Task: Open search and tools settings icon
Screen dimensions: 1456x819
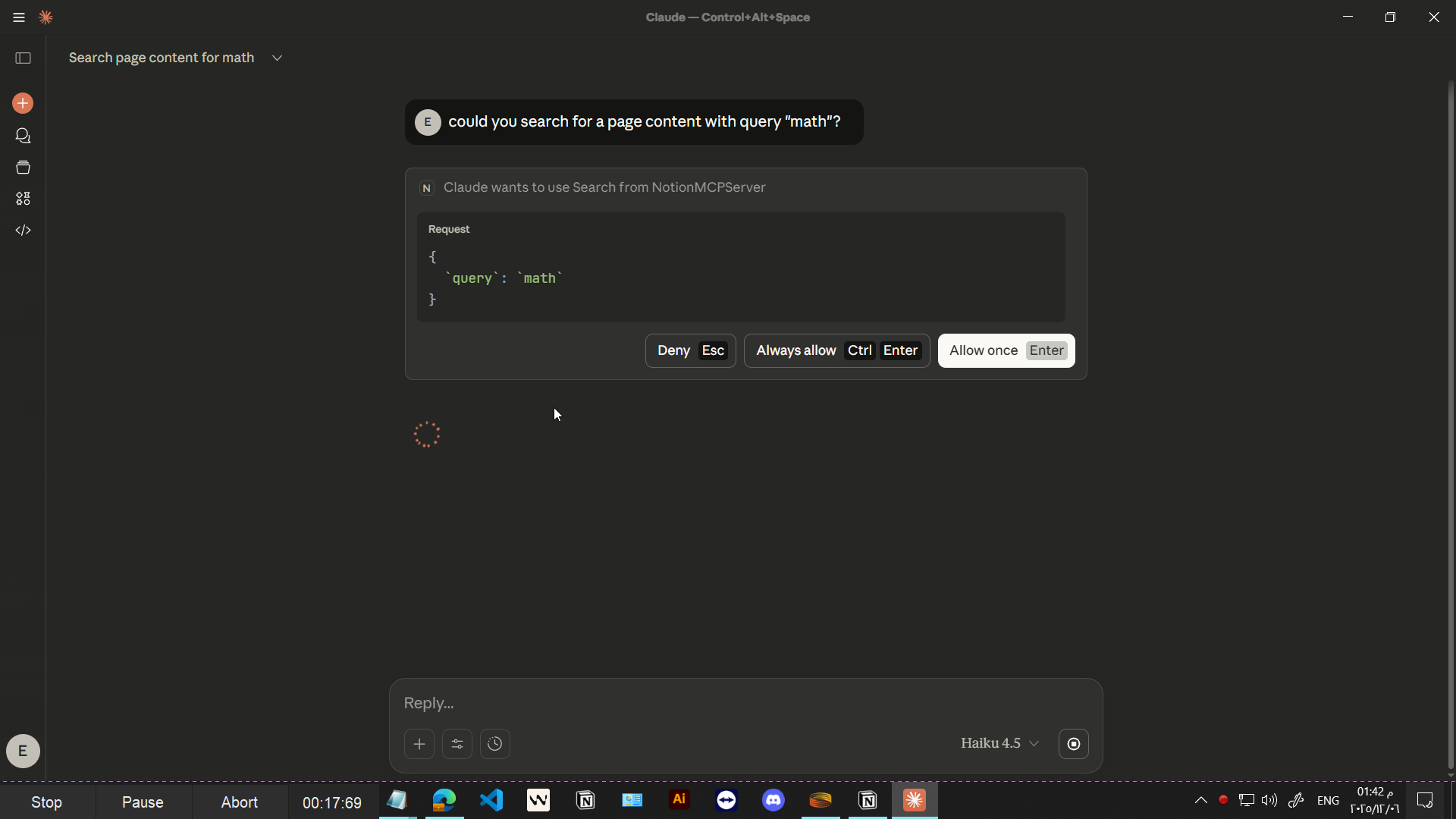Action: click(457, 744)
